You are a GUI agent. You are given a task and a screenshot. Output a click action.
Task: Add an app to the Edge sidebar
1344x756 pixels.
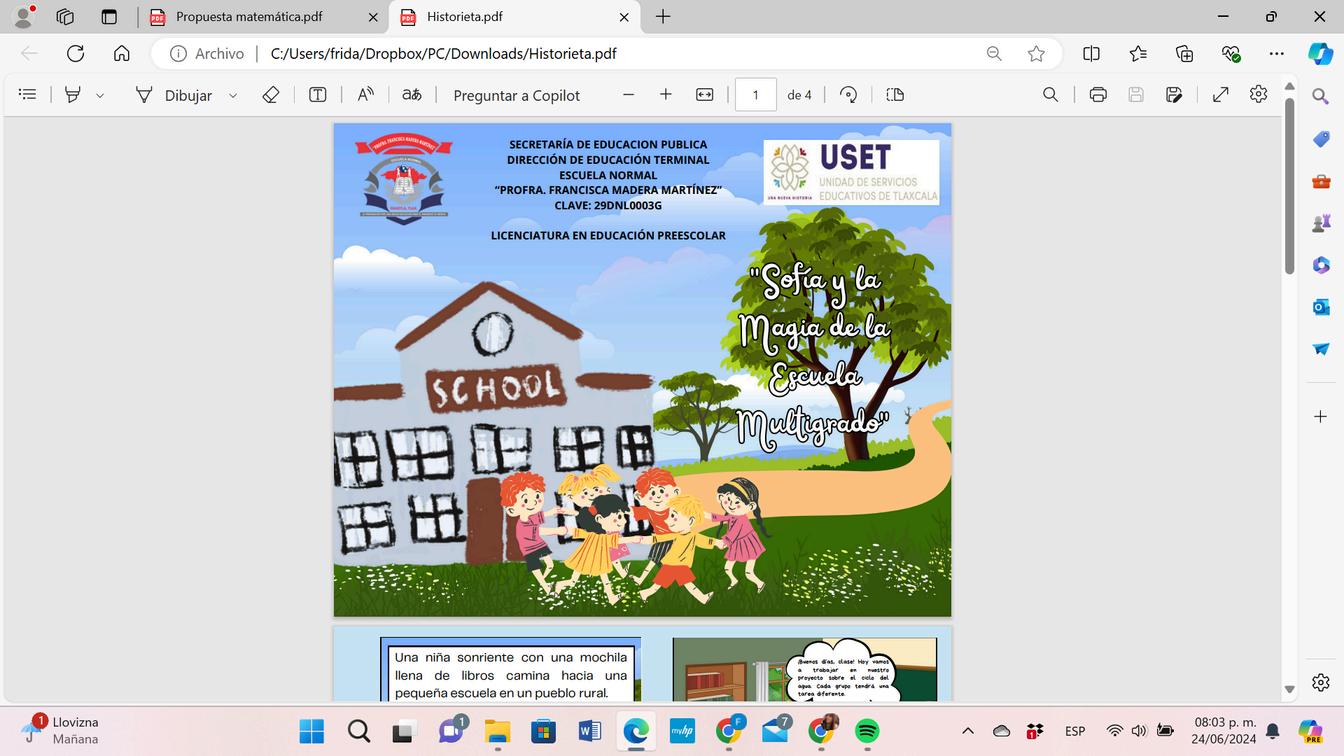1321,416
